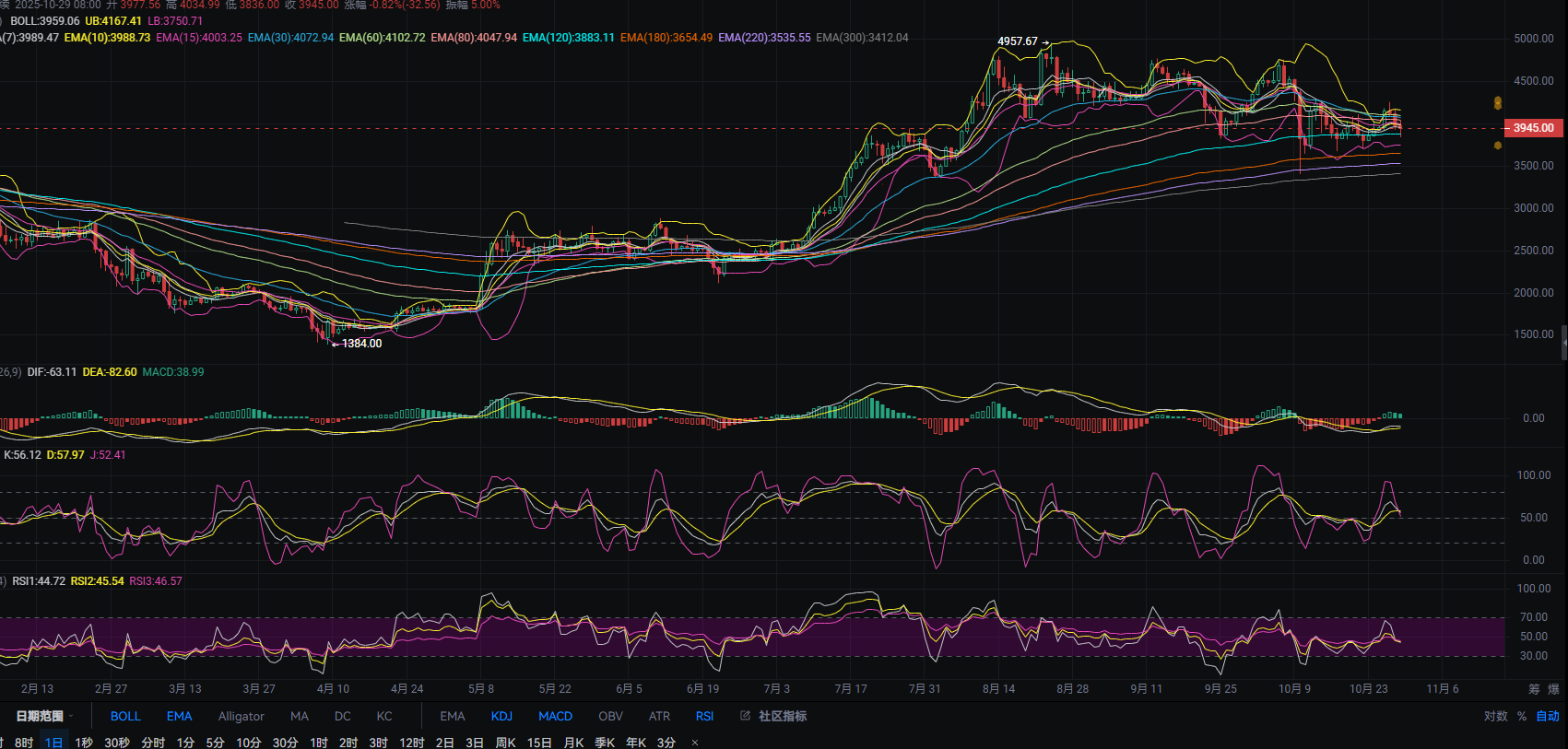Click the % percentage scale button
The height and width of the screenshot is (749, 1568).
1522,716
